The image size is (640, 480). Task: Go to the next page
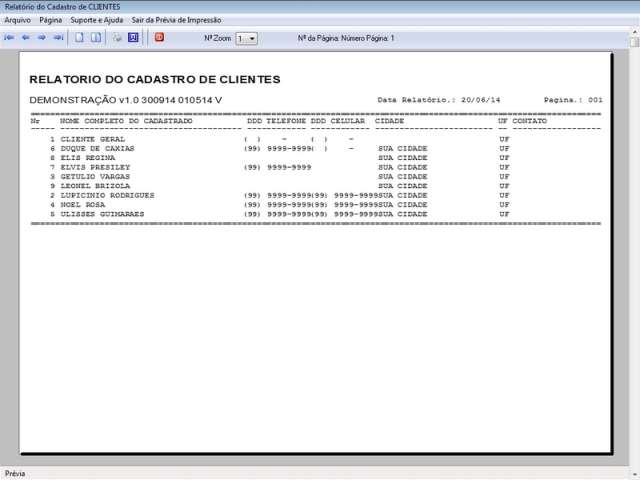click(x=42, y=38)
